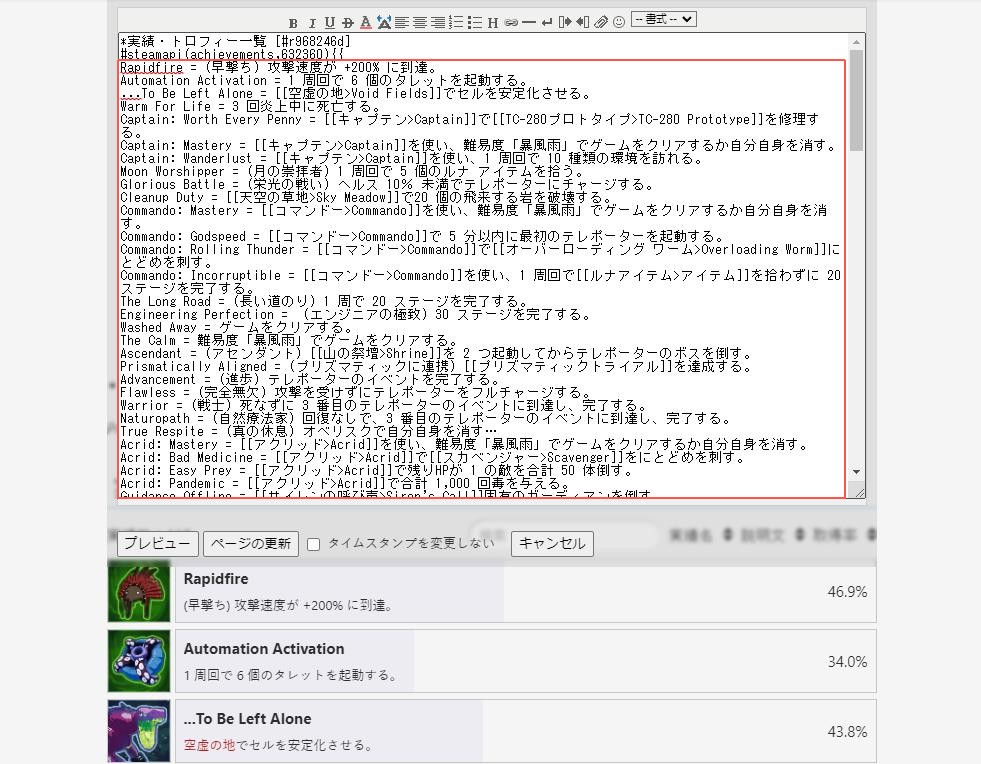The height and width of the screenshot is (764, 981).
Task: Insert a hyperlink
Action: coord(511,22)
